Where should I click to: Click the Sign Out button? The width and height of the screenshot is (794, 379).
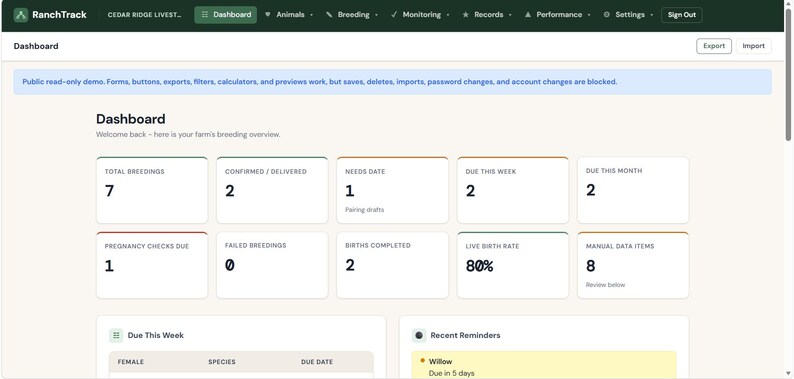pos(682,15)
